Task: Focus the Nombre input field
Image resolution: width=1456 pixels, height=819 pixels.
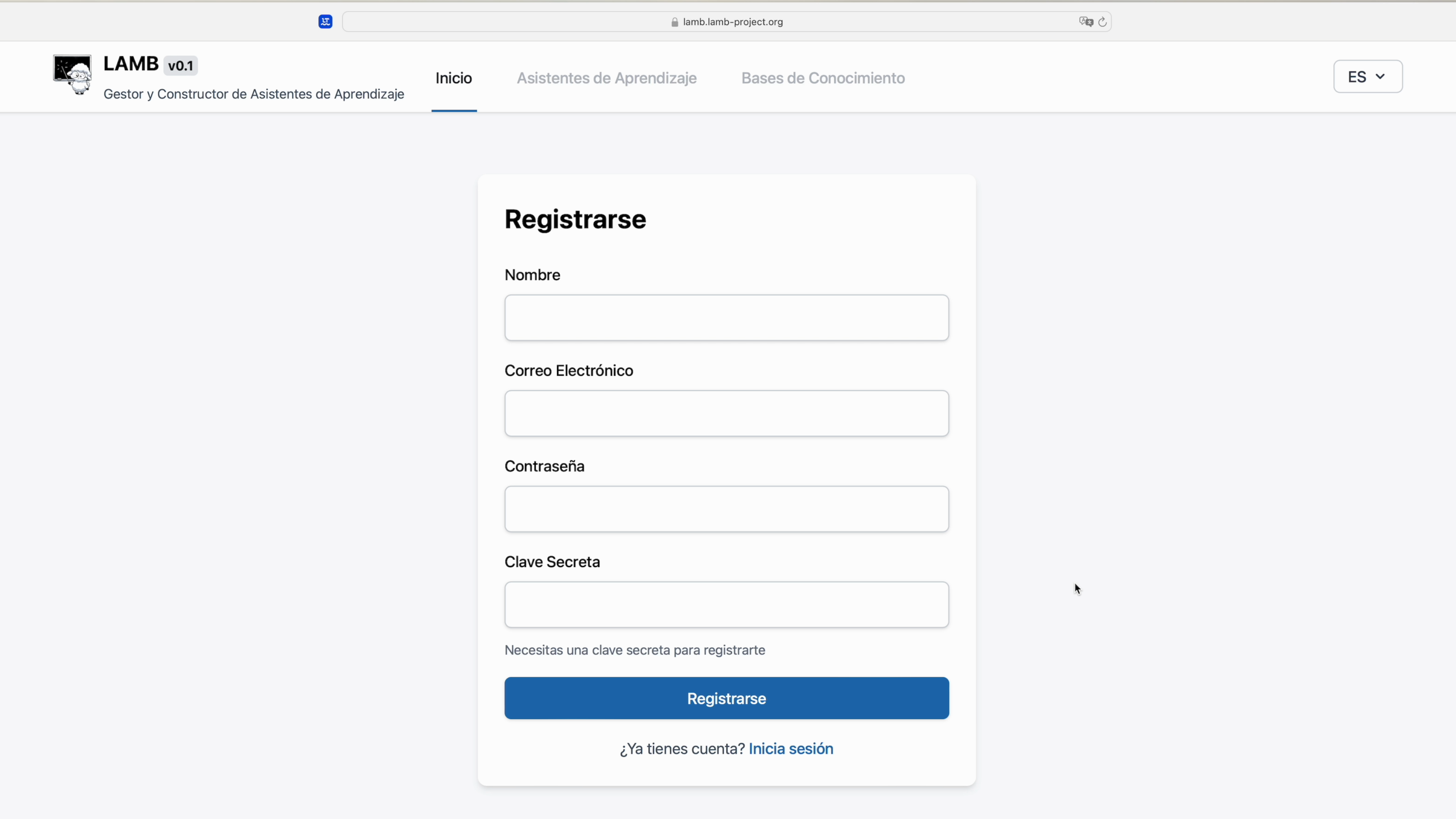Action: [726, 318]
